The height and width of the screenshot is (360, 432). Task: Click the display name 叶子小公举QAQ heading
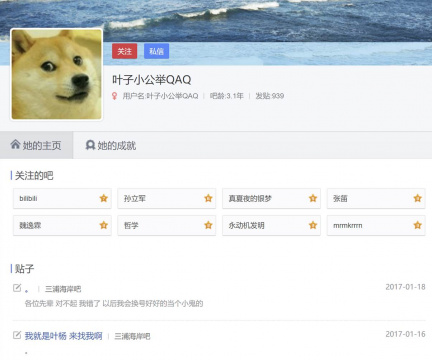152,80
